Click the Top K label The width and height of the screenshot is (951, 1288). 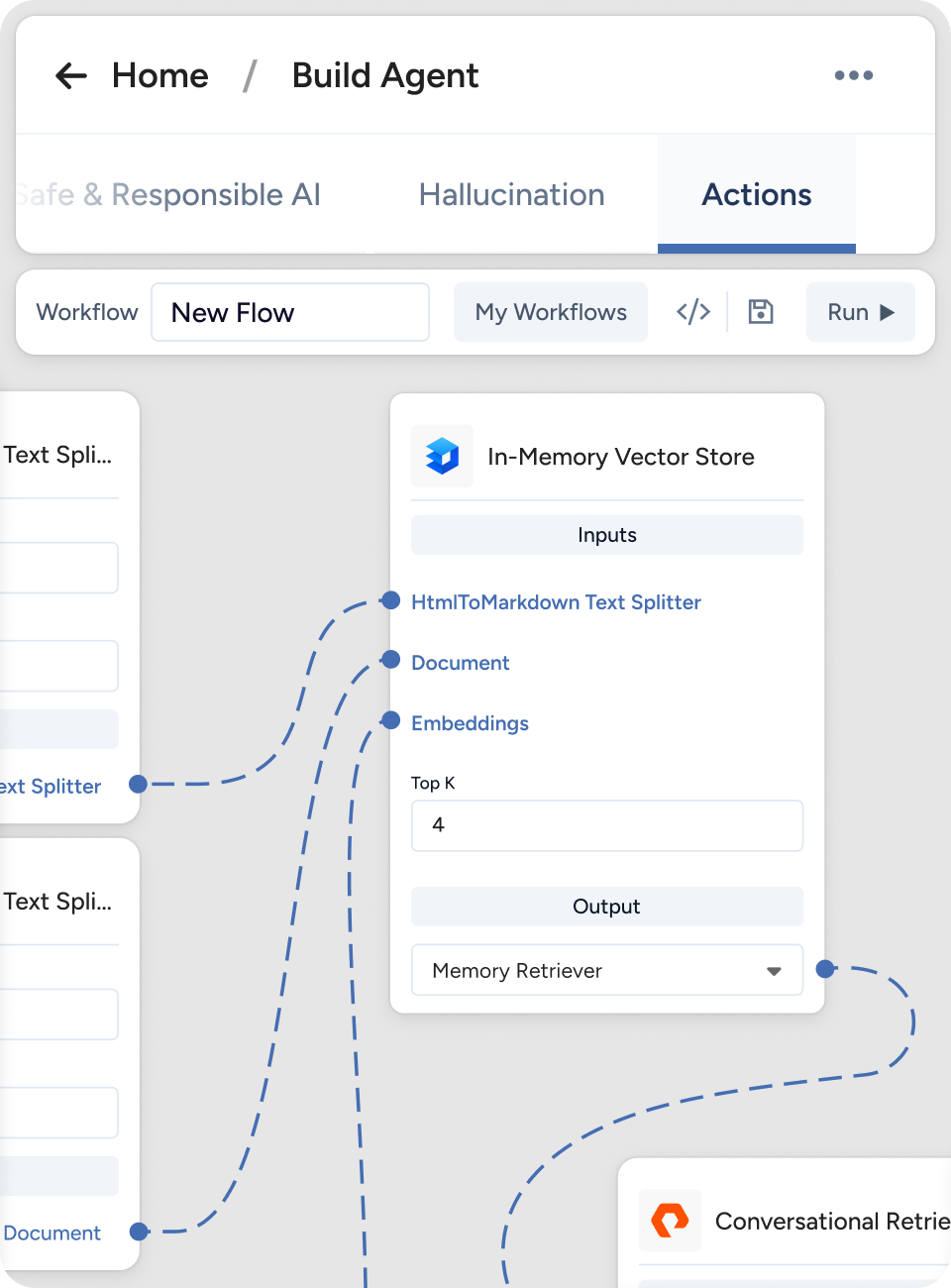433,783
